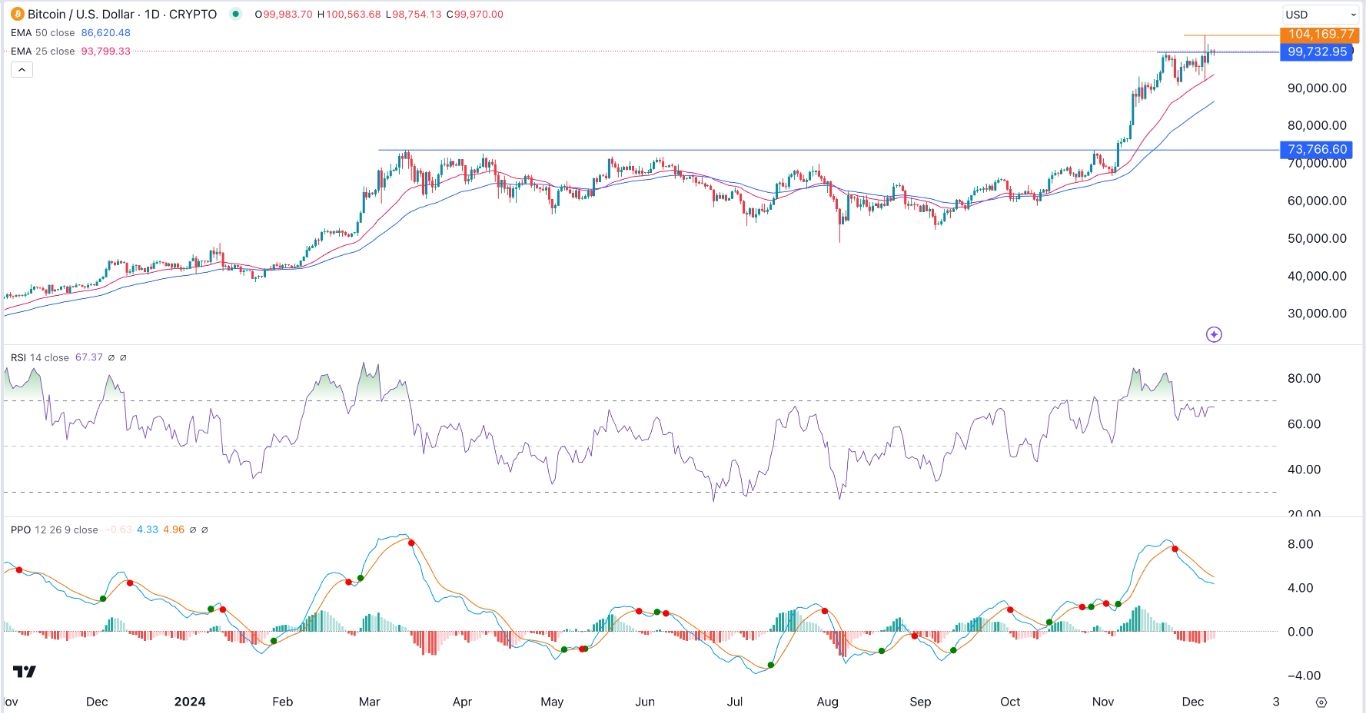Click the 104,169.77 orange price label
This screenshot has width=1366, height=713.
(1318, 34)
